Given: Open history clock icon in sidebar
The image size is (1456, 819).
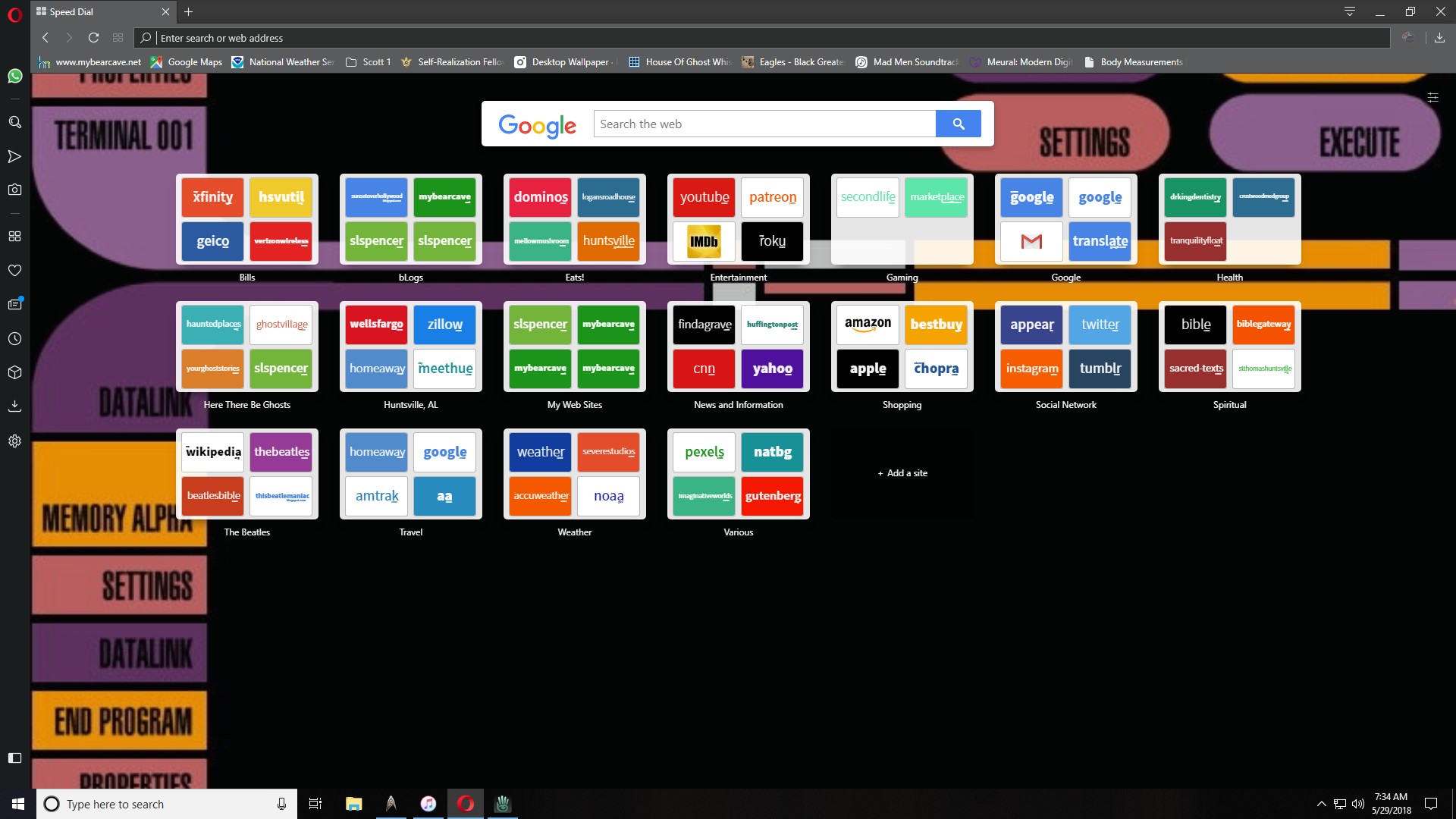Looking at the screenshot, I should (x=14, y=339).
